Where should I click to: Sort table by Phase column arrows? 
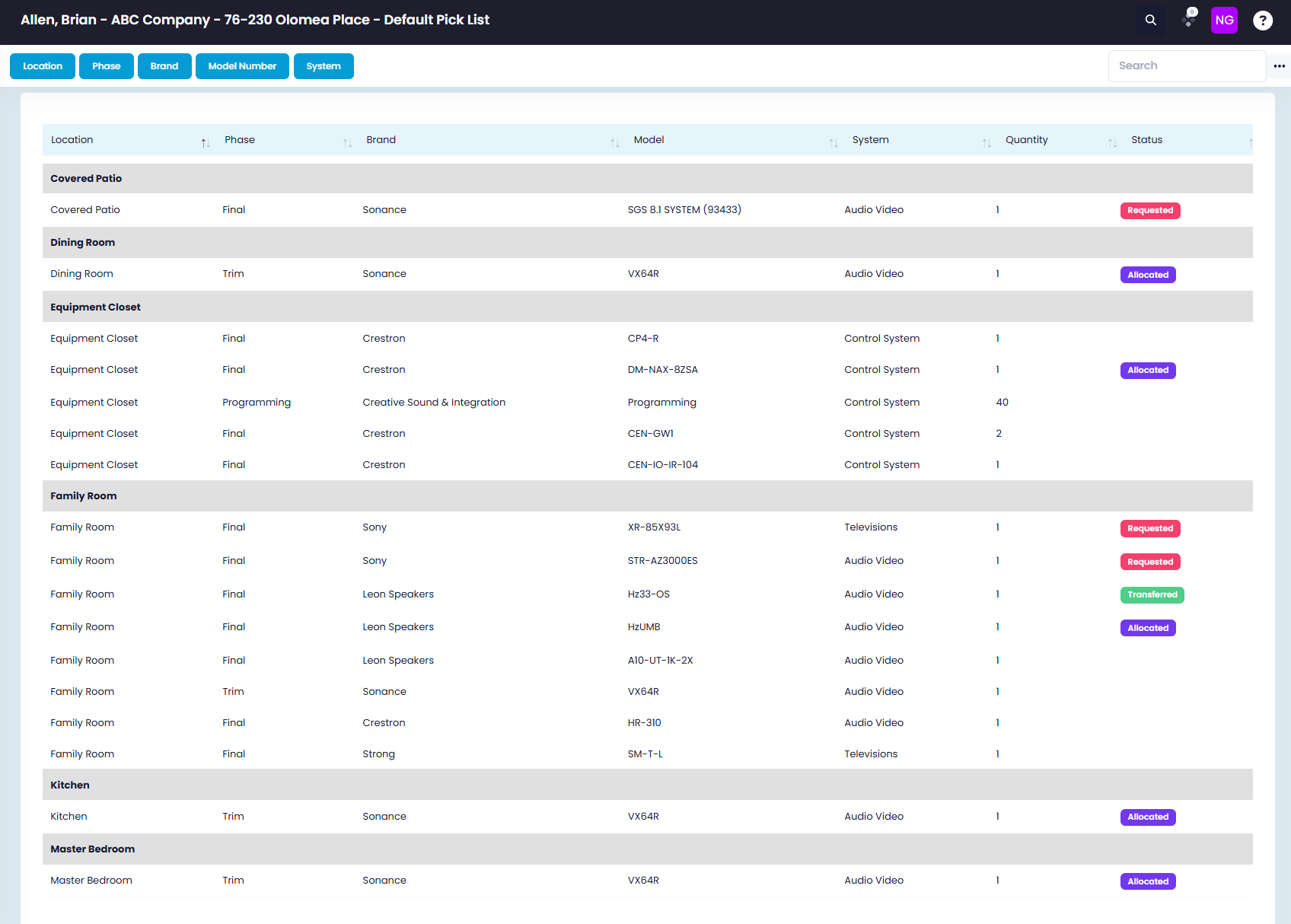pos(347,143)
